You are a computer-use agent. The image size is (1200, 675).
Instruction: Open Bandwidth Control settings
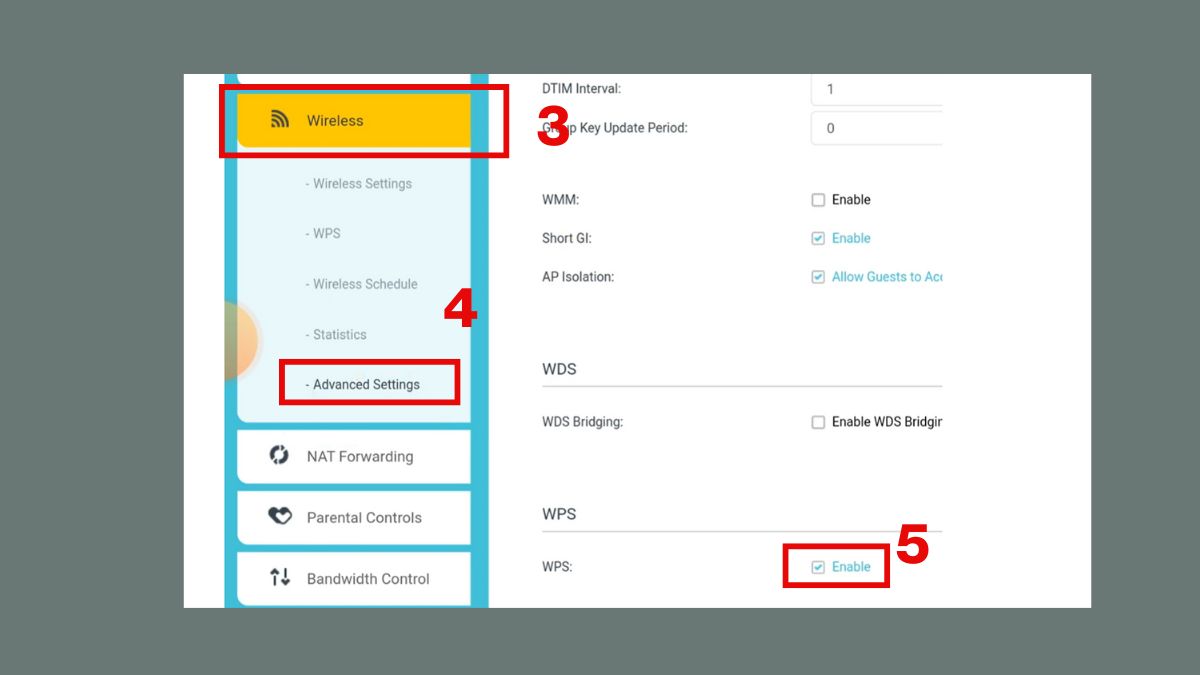pos(368,578)
